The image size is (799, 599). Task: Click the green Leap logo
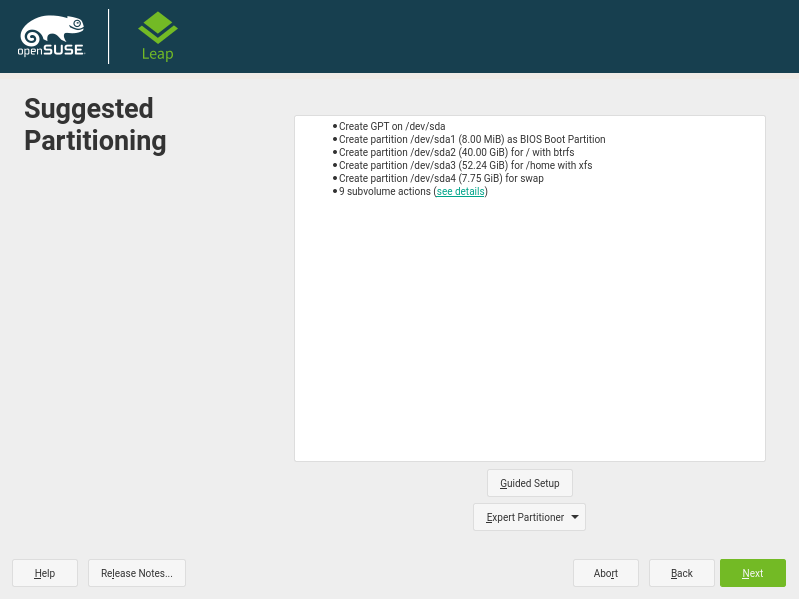[x=158, y=36]
